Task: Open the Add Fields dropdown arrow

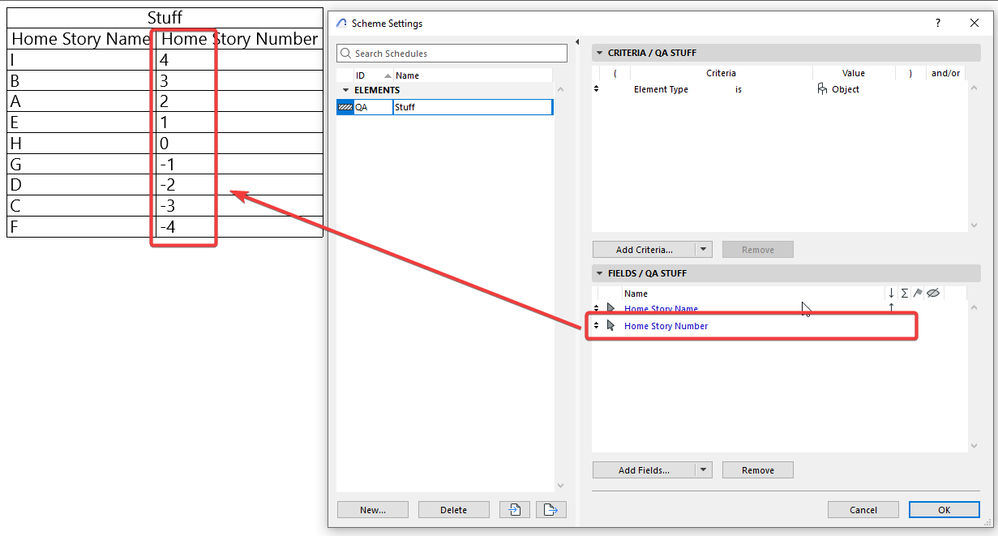Action: click(703, 470)
